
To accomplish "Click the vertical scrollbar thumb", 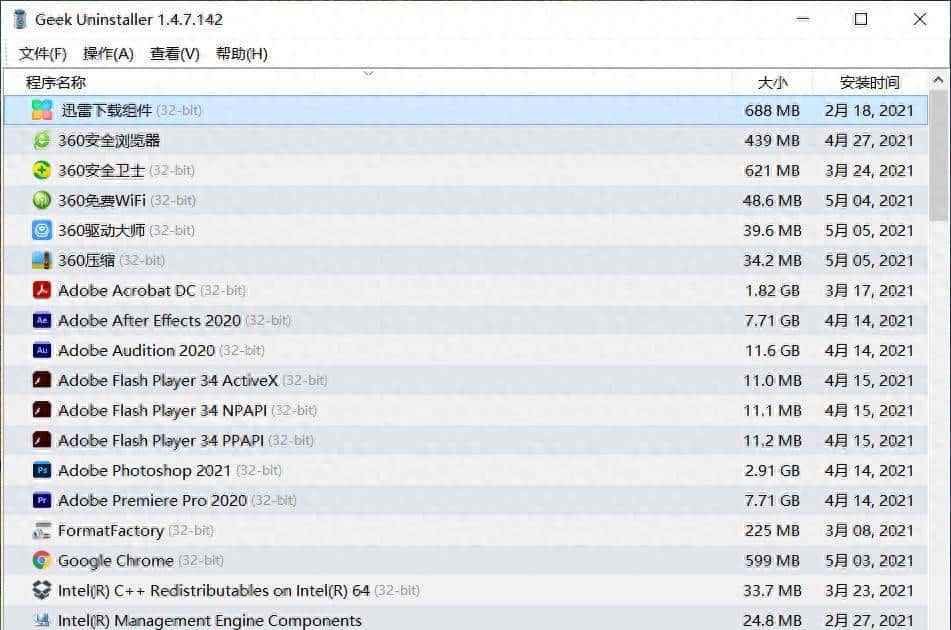I will tap(939, 156).
